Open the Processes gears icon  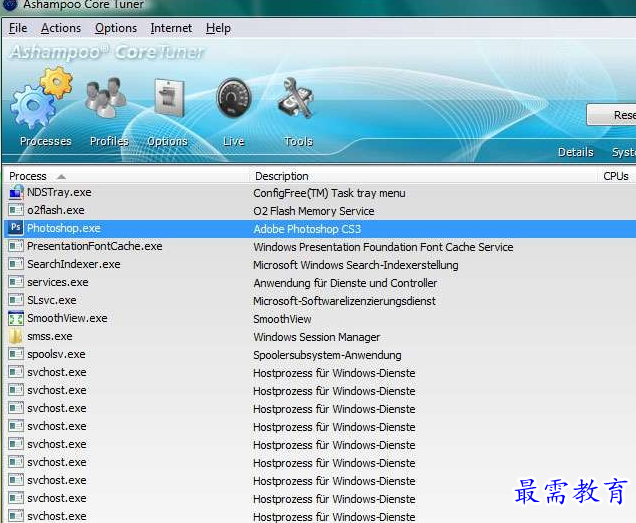click(42, 99)
